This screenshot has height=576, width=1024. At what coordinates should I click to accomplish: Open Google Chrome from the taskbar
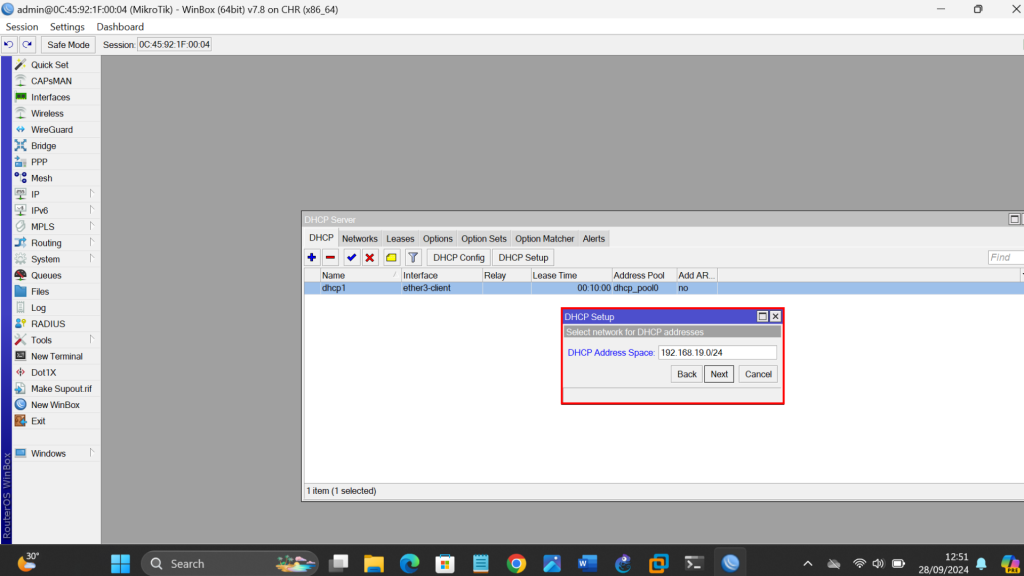(x=516, y=563)
